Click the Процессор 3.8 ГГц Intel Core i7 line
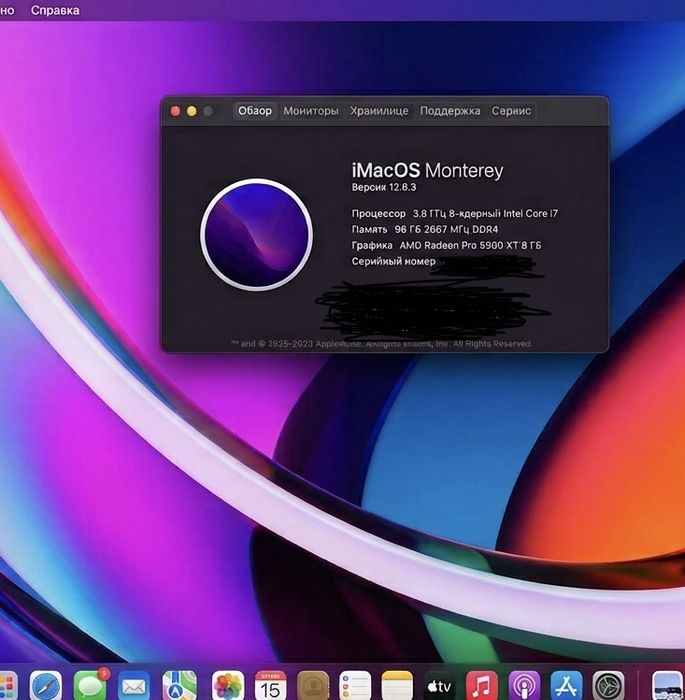 tap(455, 213)
